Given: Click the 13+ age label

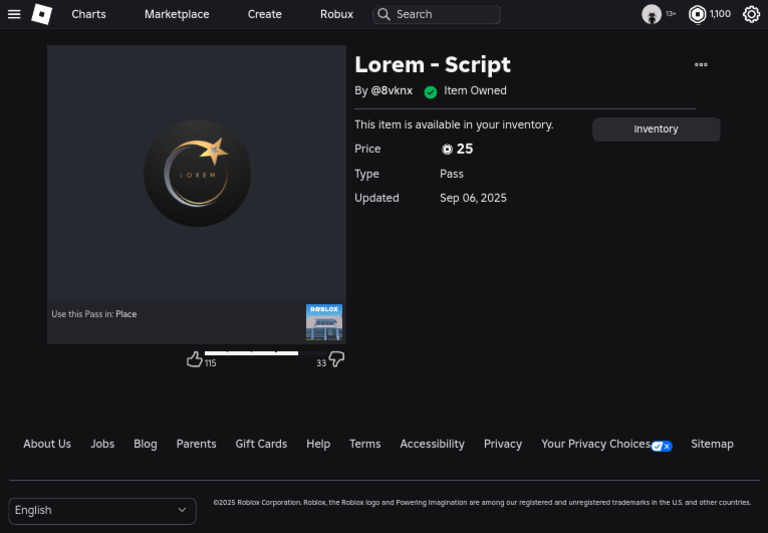Looking at the screenshot, I should click(671, 14).
